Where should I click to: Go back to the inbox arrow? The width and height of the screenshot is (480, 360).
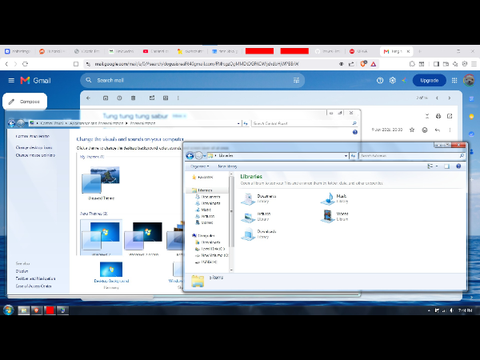pos(88,98)
